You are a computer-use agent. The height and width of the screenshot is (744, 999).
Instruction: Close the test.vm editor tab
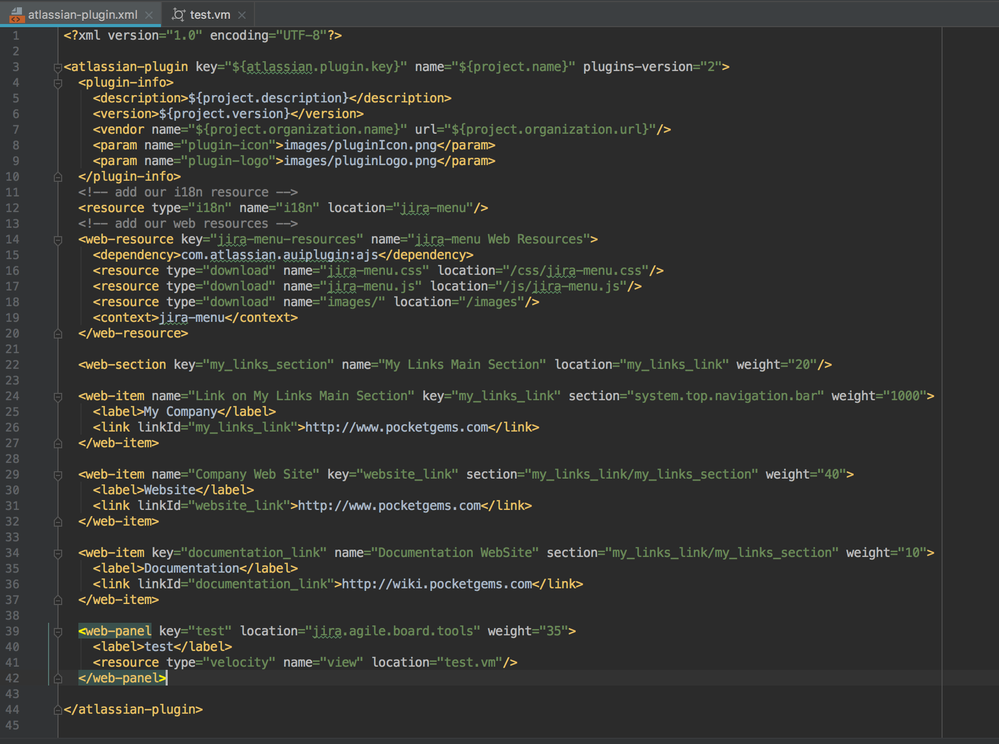pos(242,15)
